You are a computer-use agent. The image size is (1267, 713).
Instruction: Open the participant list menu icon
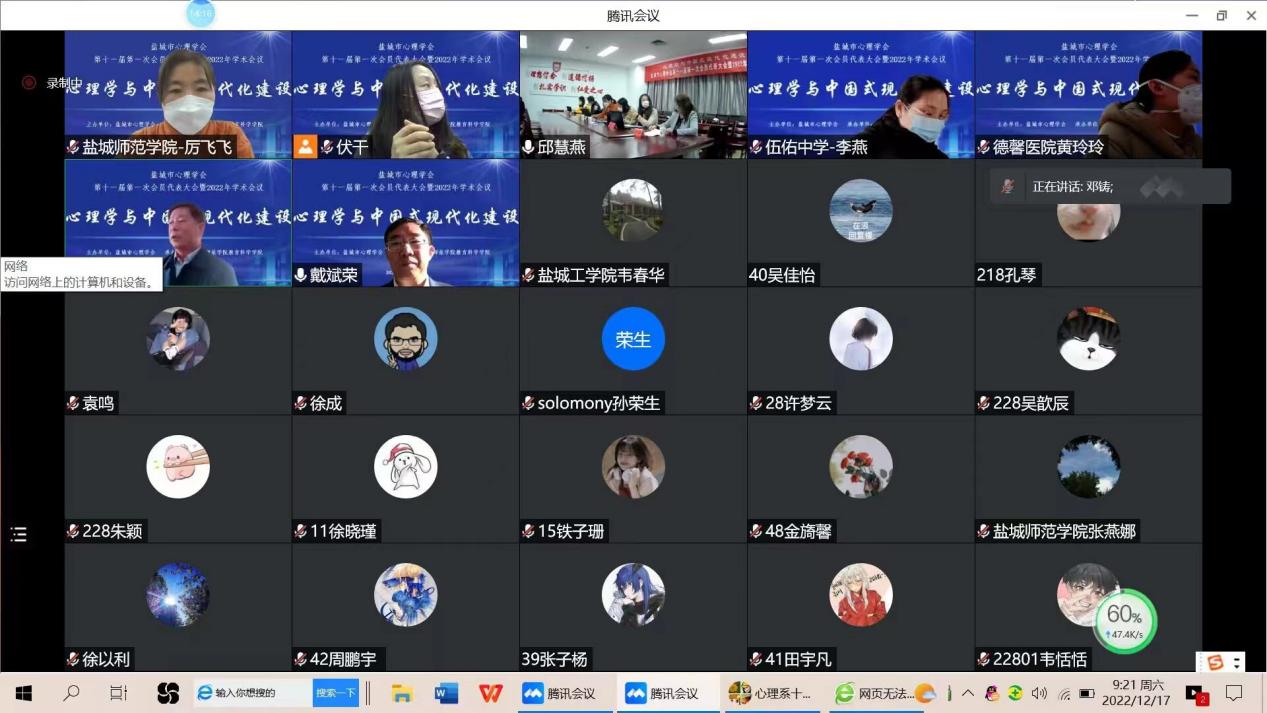(x=19, y=535)
